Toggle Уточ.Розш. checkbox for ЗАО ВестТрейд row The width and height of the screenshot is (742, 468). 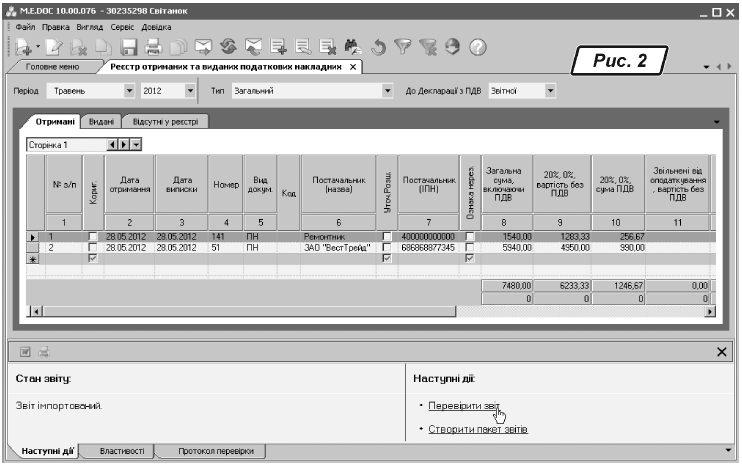(x=387, y=247)
